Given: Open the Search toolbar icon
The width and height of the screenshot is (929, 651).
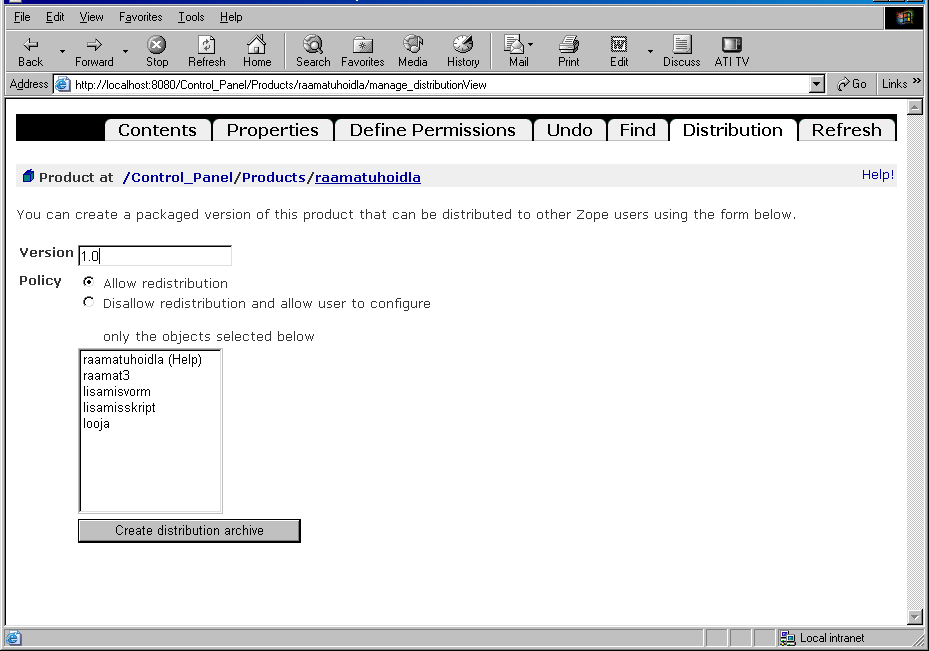Looking at the screenshot, I should (x=313, y=52).
